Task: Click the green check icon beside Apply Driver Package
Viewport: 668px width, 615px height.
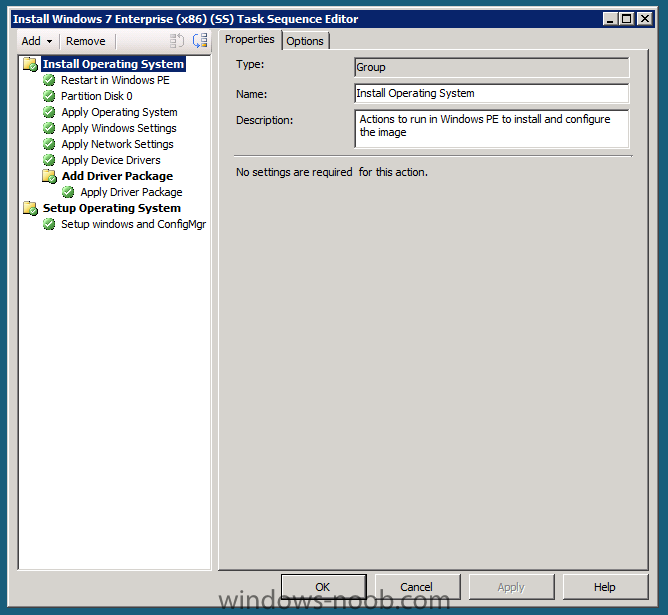Action: pos(68,193)
